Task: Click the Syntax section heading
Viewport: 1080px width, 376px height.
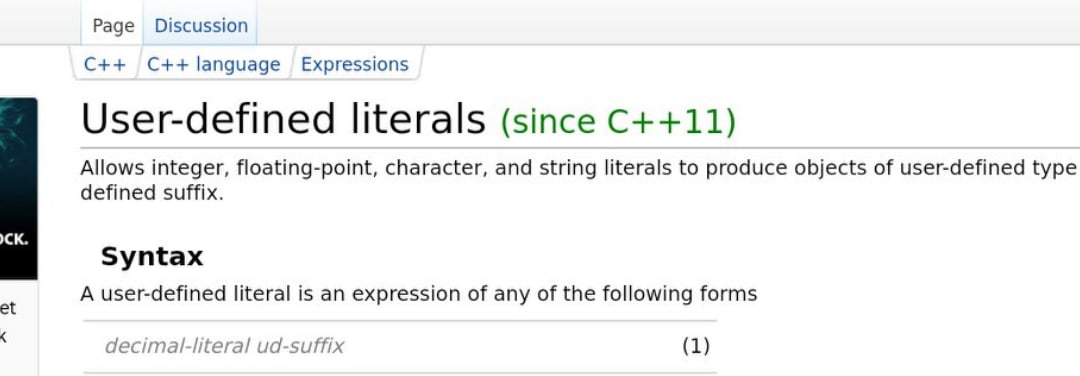Action: coord(152,256)
